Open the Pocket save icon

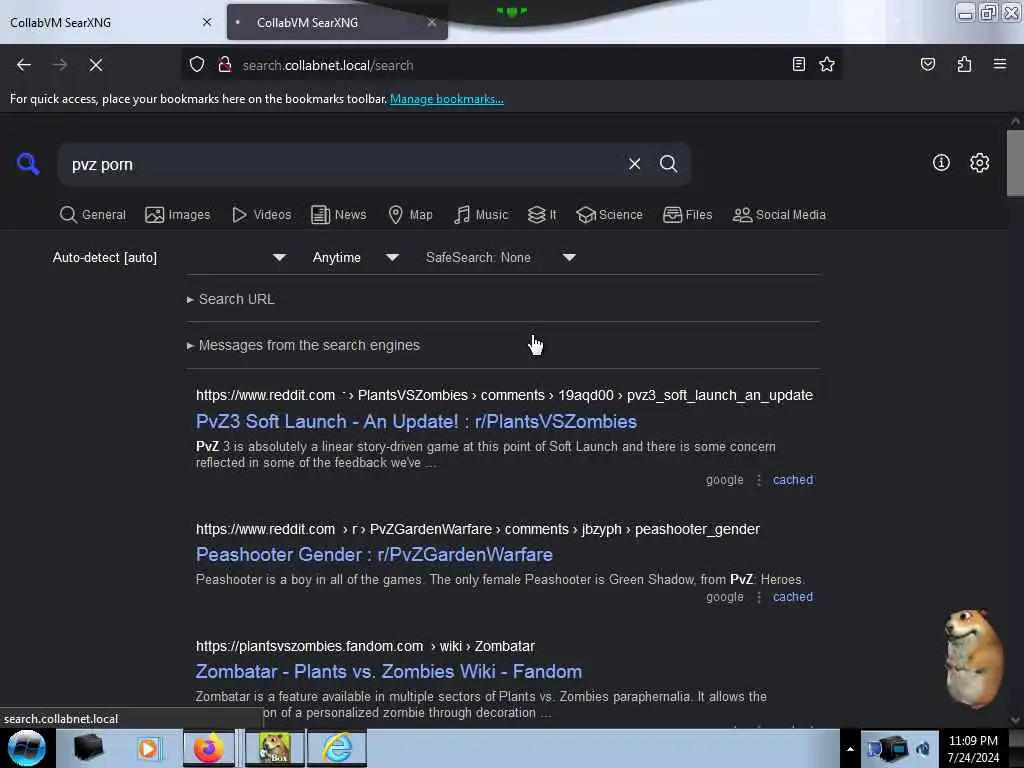pos(927,64)
